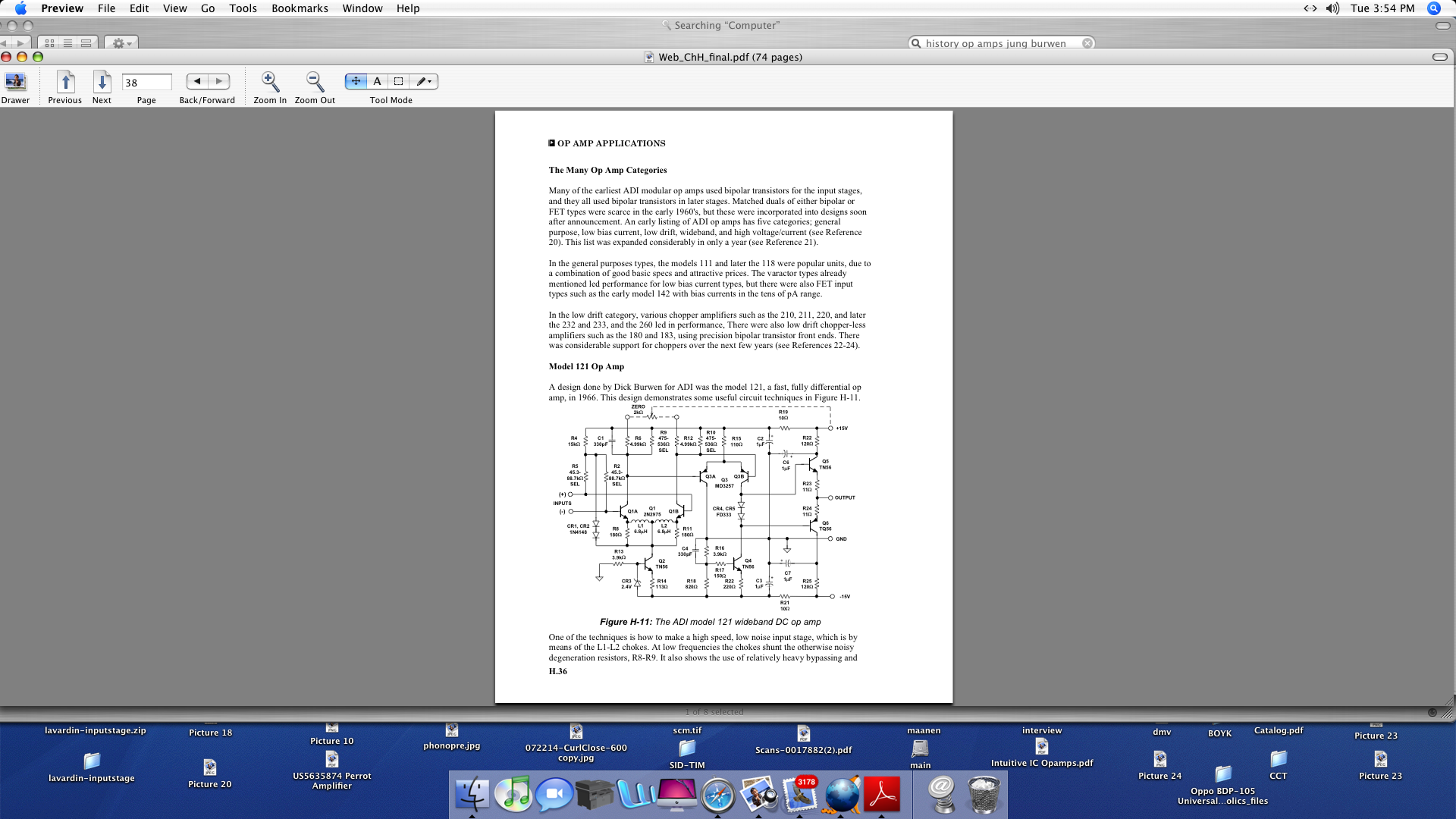The image size is (1456, 819).
Task: Open the Edit menu
Action: point(139,8)
